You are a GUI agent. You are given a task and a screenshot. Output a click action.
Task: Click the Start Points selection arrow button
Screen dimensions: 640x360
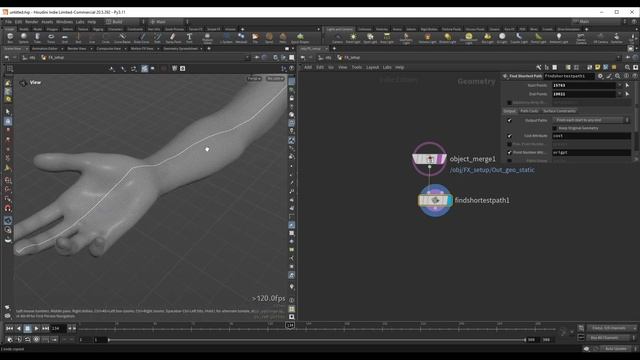[x=627, y=85]
